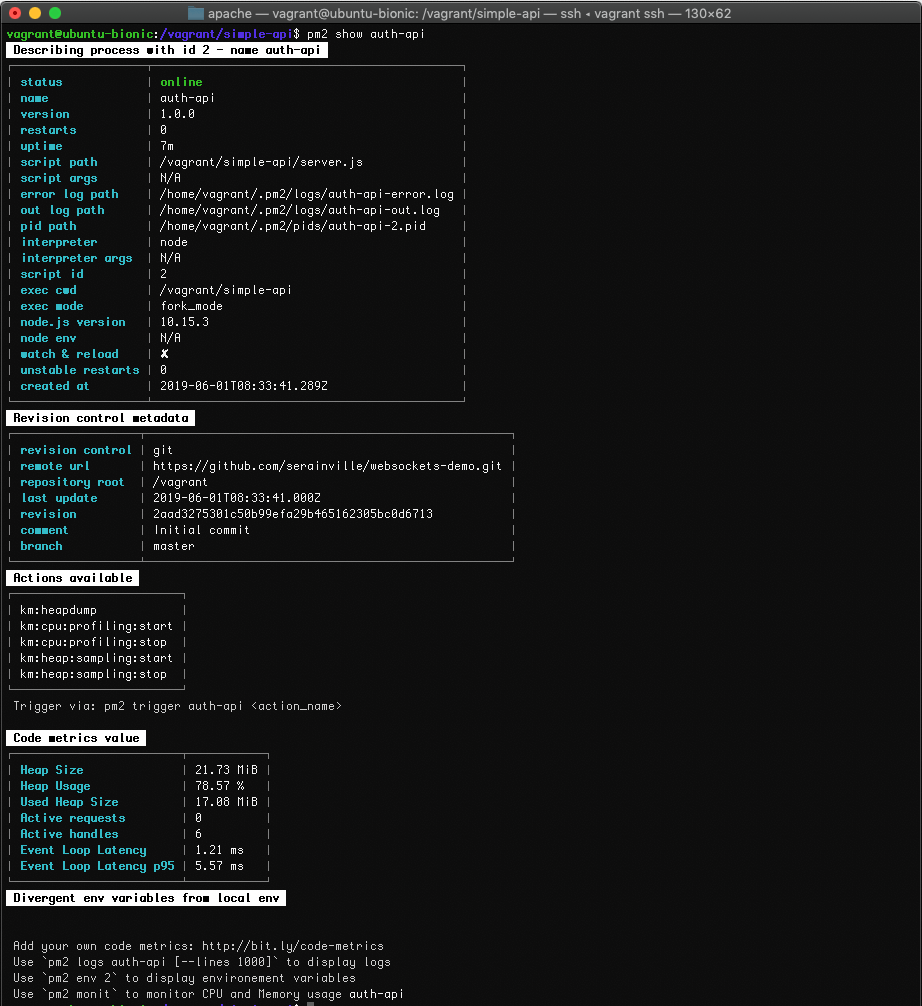Screen dimensions: 922x1006
Task: Click the 'km:cpu:profiling:stop' action
Action: 93,642
